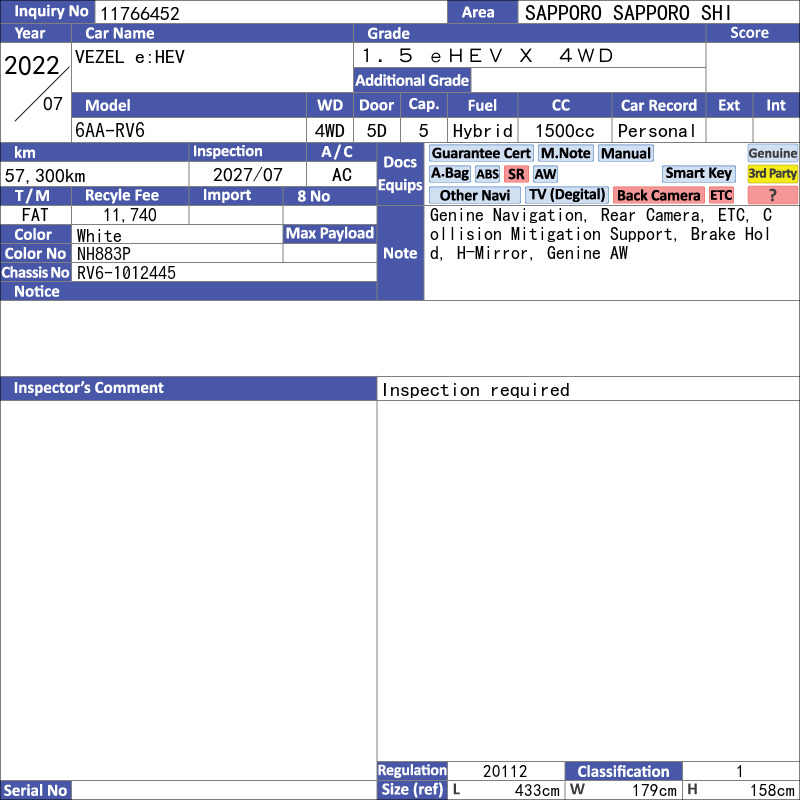
Task: Click the Serial No label
Action: pos(35,790)
